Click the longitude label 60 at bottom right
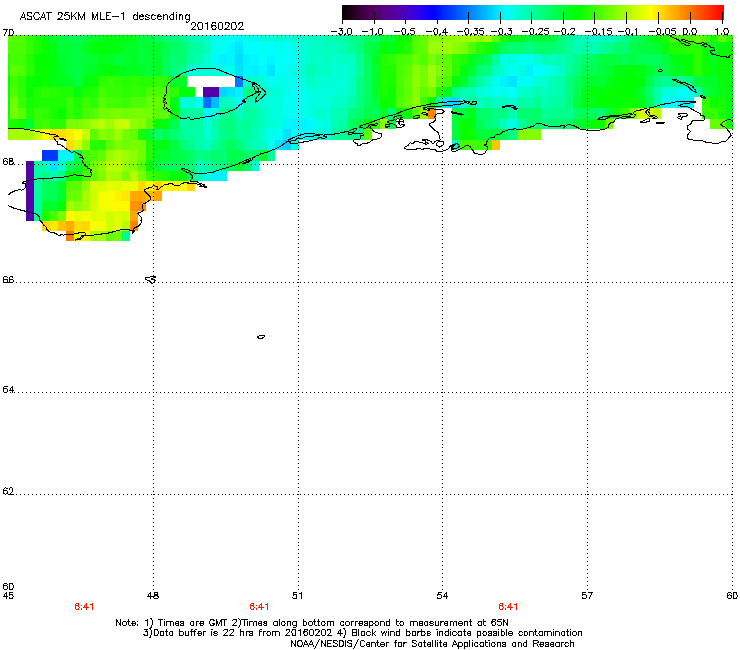This screenshot has height=650, width=740. coord(732,596)
